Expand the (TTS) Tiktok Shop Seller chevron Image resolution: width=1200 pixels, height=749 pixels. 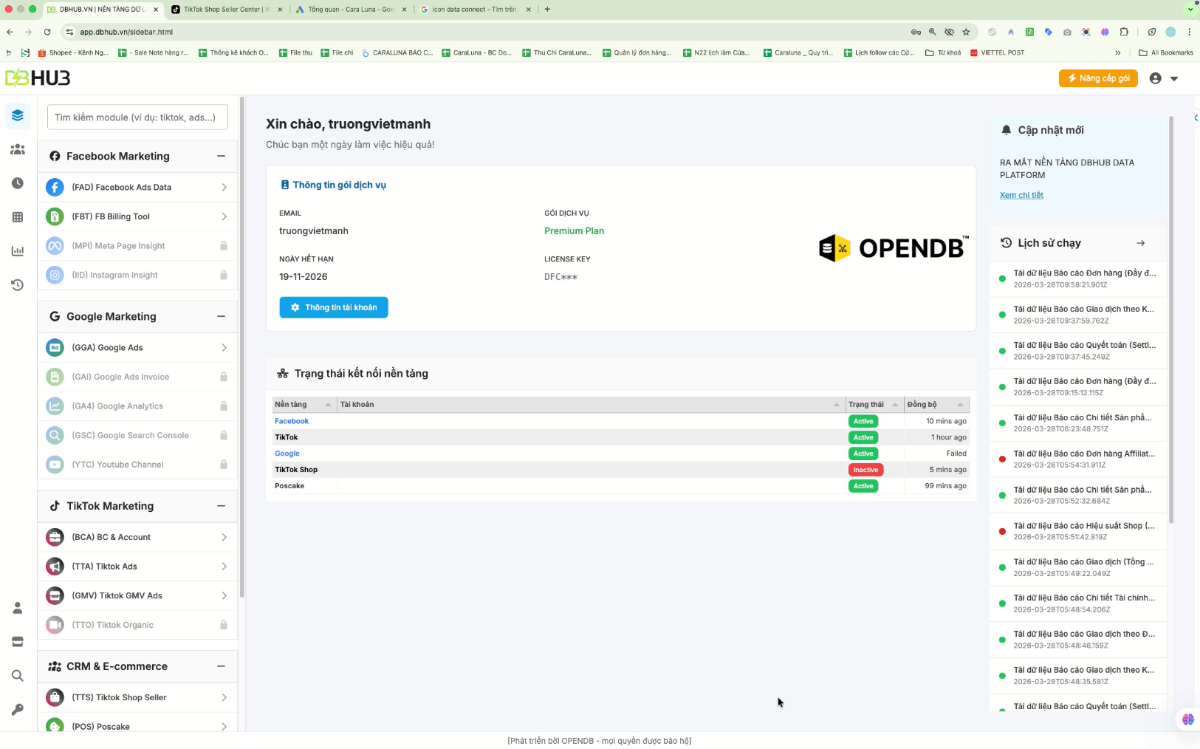pyautogui.click(x=224, y=697)
